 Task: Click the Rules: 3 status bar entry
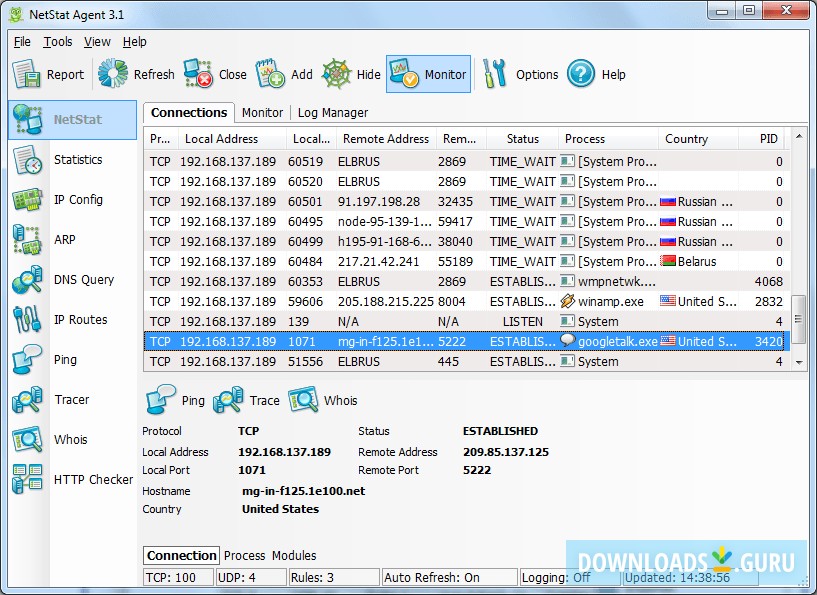click(x=334, y=578)
